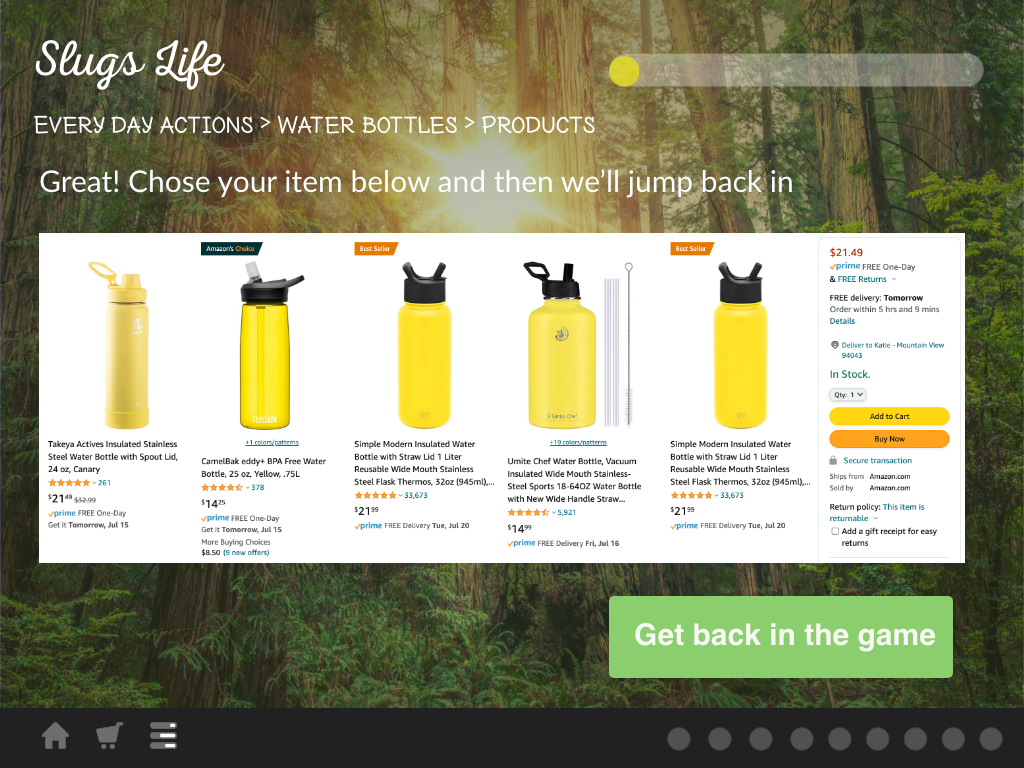Click the Amazon's Choice badge
This screenshot has width=1024, height=768.
tap(231, 249)
